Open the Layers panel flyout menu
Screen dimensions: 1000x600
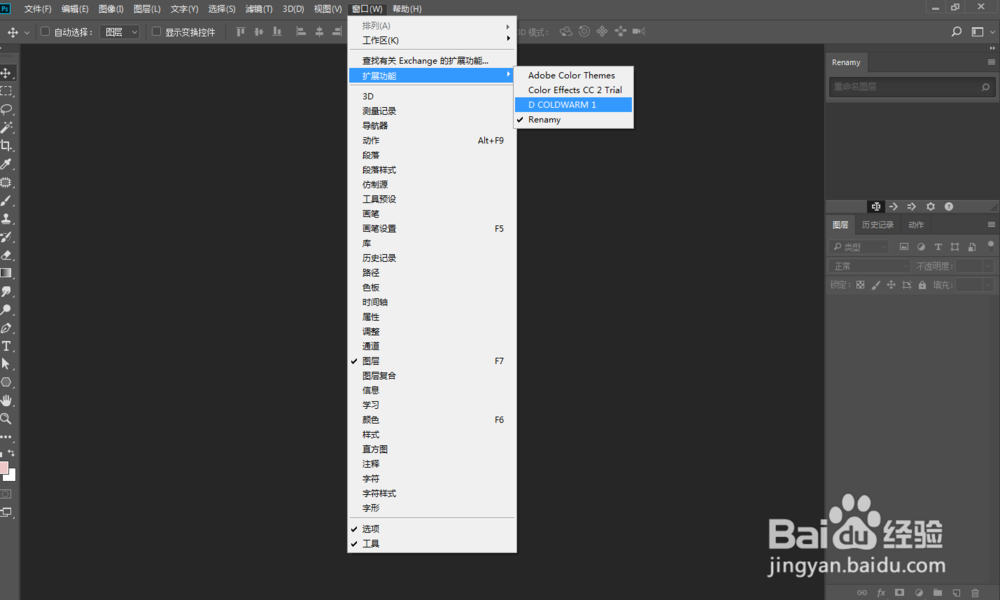click(991, 224)
